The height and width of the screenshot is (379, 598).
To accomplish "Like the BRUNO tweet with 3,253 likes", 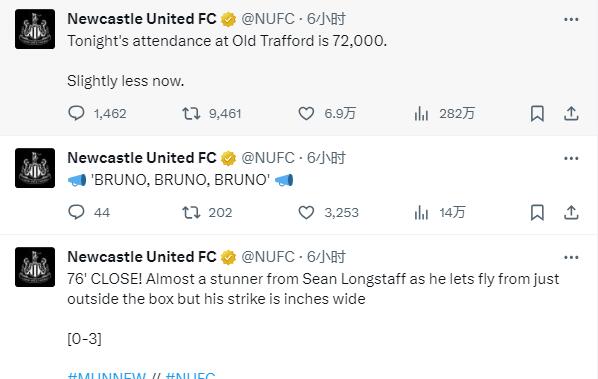I will pyautogui.click(x=306, y=212).
